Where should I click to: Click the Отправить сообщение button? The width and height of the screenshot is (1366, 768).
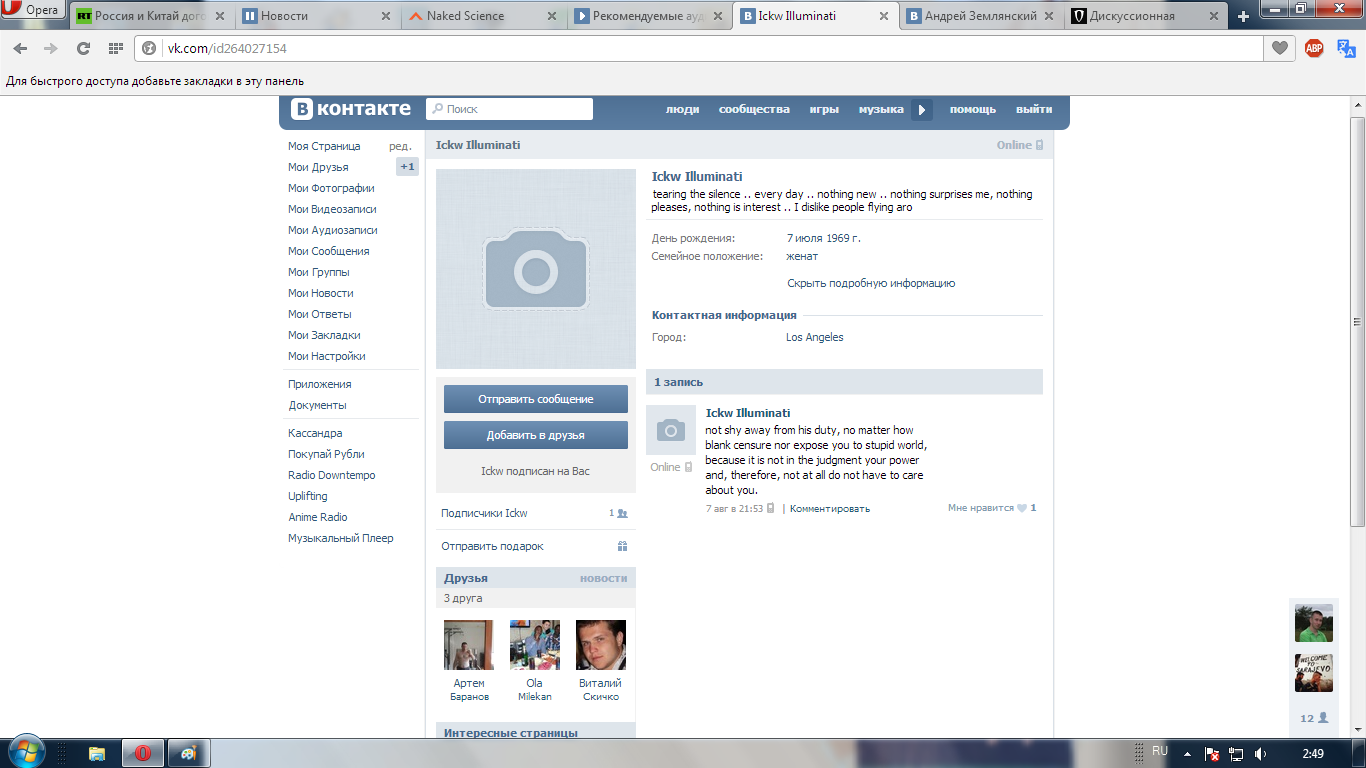tap(536, 399)
